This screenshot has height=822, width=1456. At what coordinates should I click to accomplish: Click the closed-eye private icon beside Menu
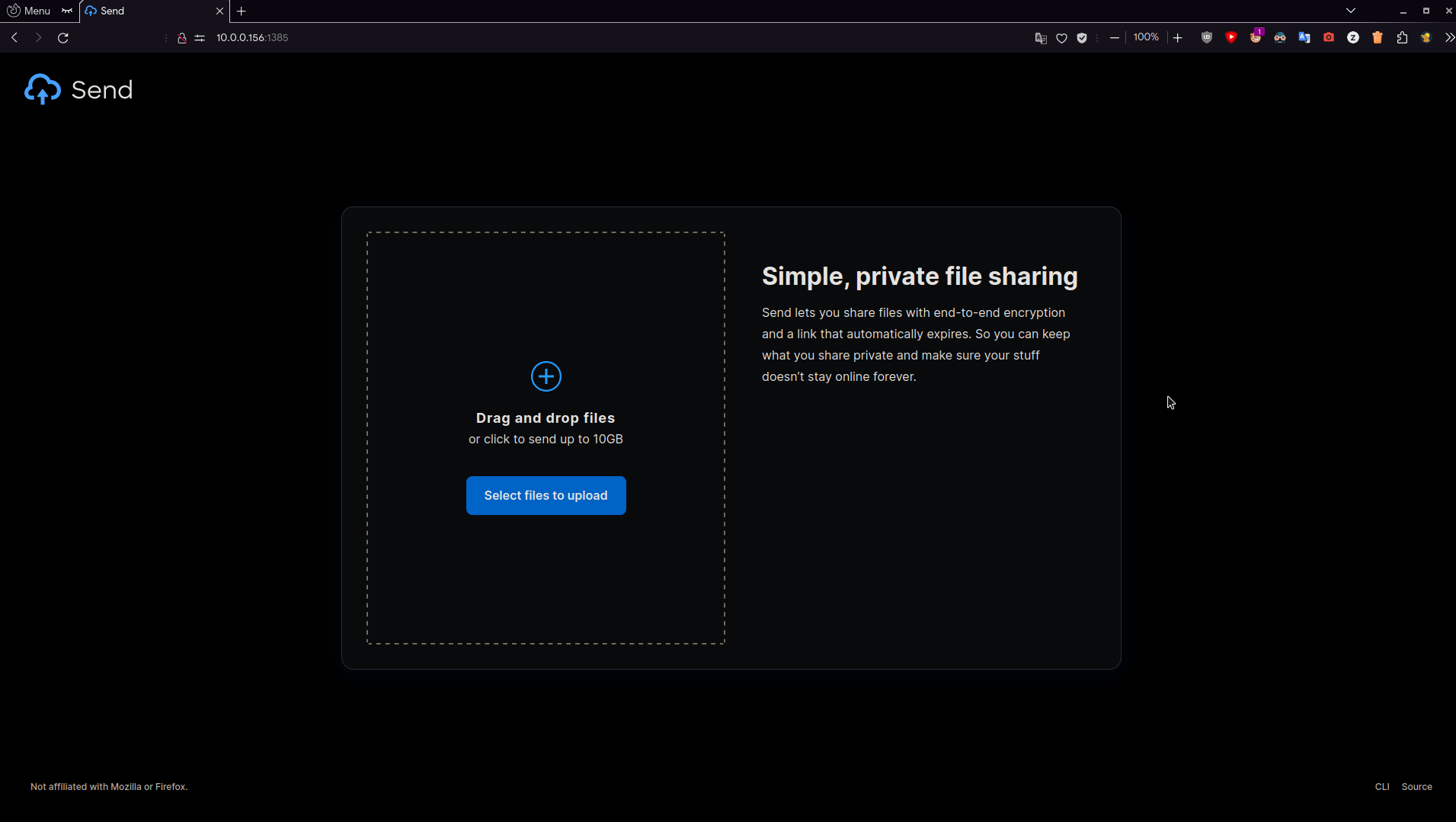[67, 11]
